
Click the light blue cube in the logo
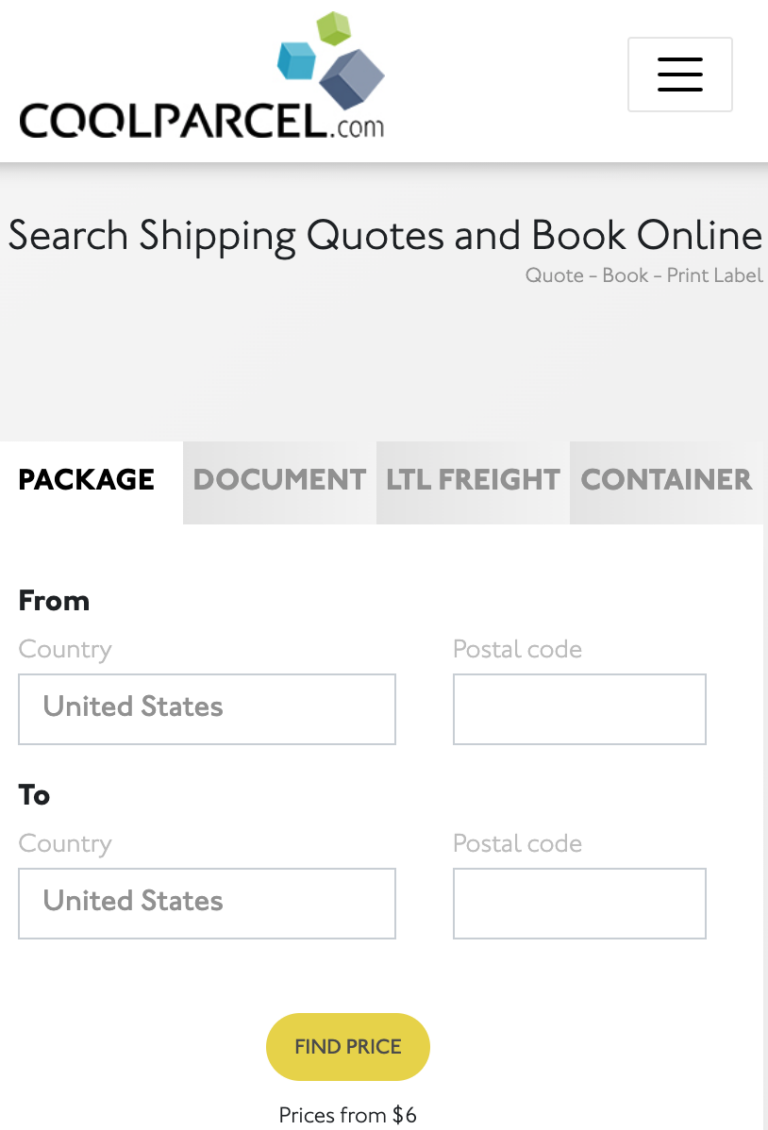coord(296,60)
